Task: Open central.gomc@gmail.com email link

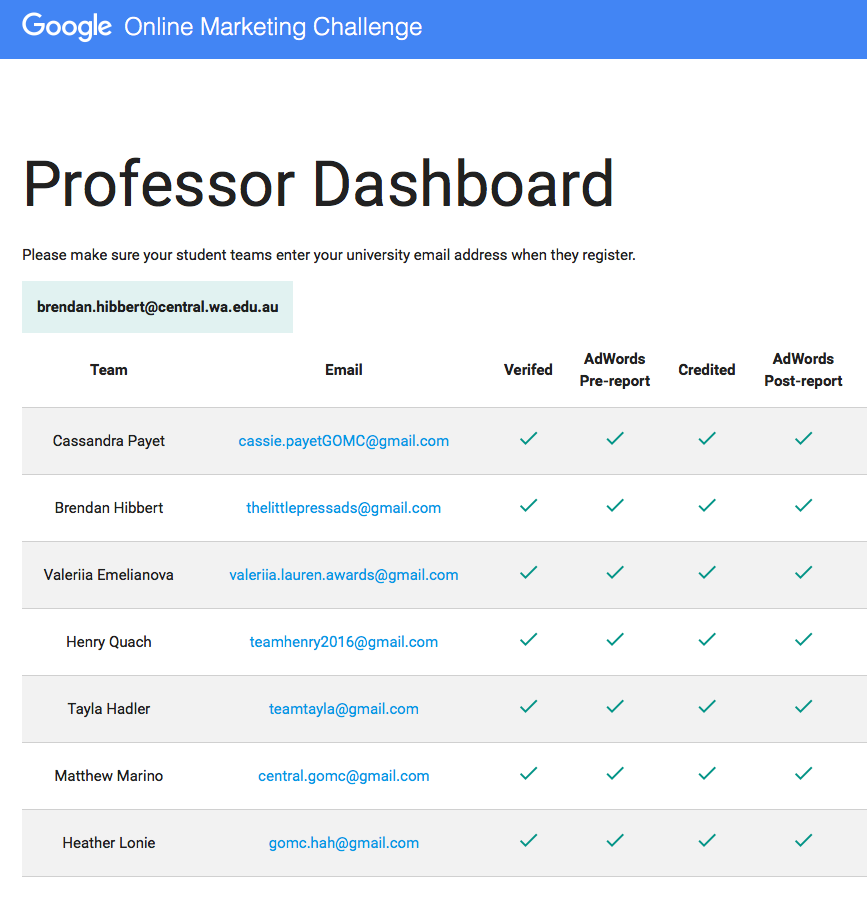Action: click(x=344, y=776)
